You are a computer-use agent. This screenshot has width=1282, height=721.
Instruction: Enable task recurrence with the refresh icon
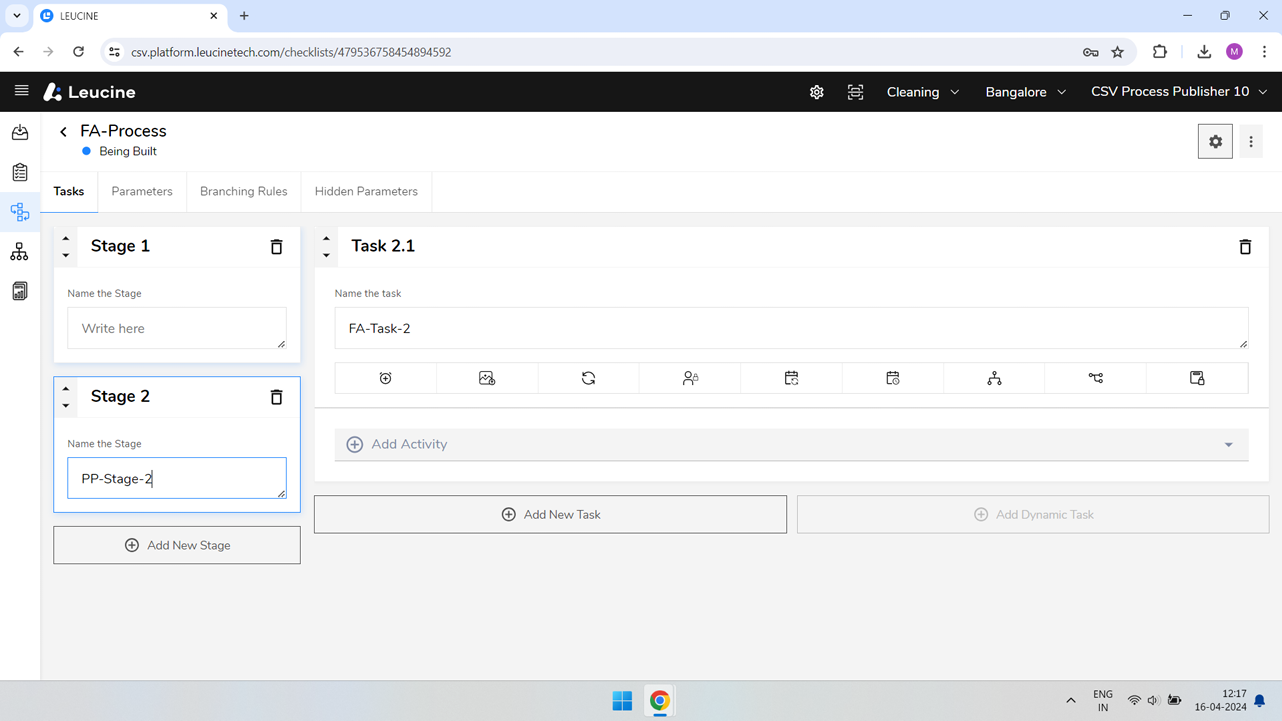click(x=589, y=378)
